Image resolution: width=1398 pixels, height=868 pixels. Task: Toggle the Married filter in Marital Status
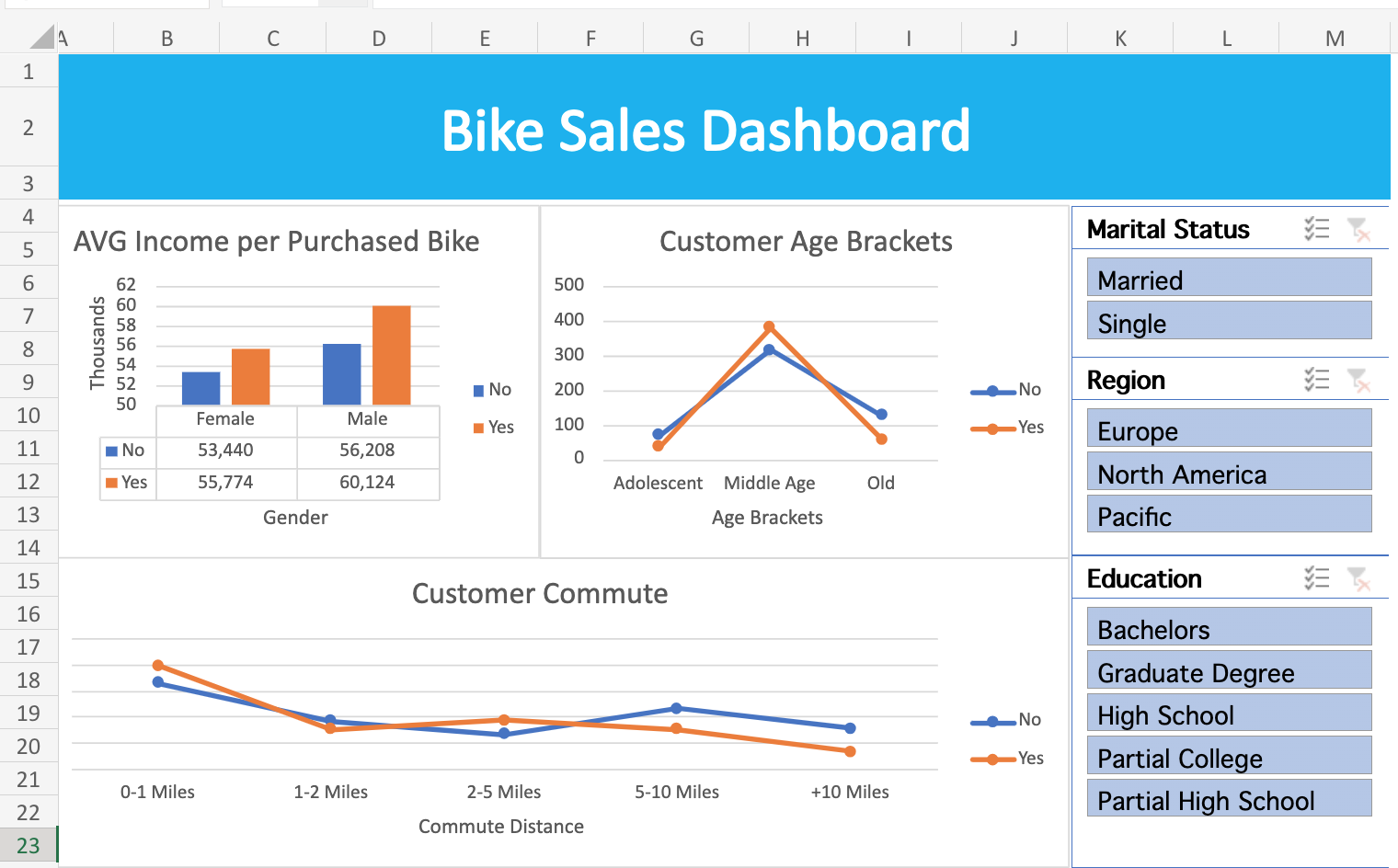tap(1229, 278)
